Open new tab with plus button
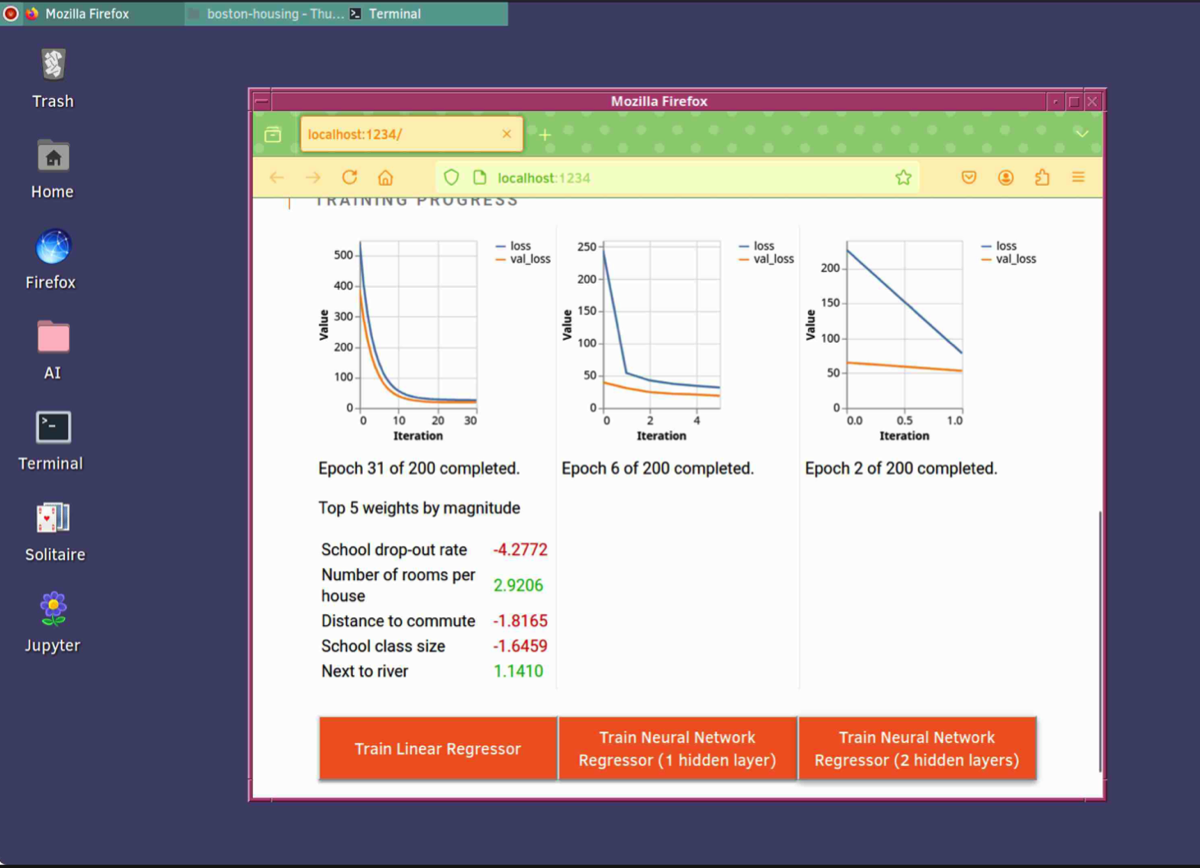1200x868 pixels. pyautogui.click(x=545, y=134)
